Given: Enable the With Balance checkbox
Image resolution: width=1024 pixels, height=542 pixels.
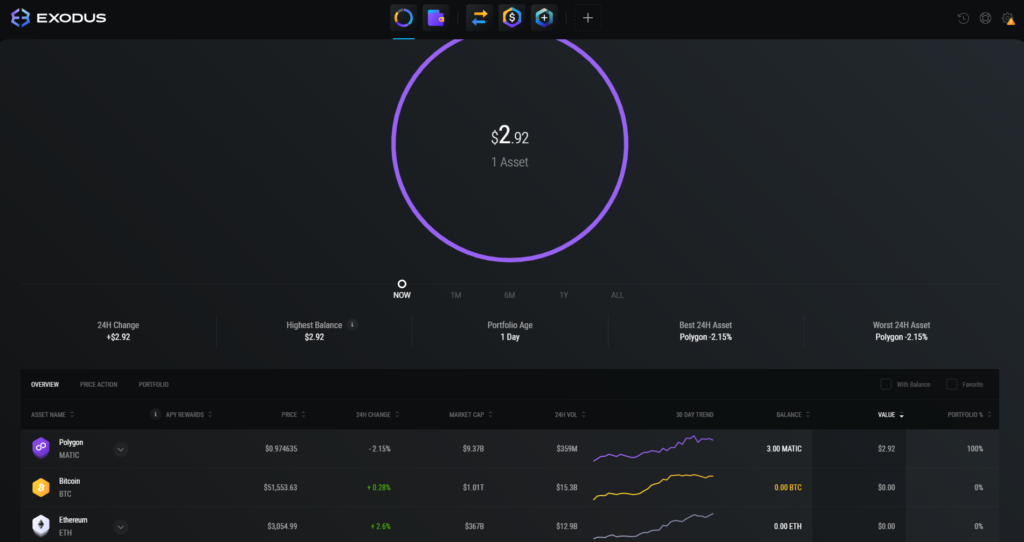Looking at the screenshot, I should pyautogui.click(x=886, y=384).
